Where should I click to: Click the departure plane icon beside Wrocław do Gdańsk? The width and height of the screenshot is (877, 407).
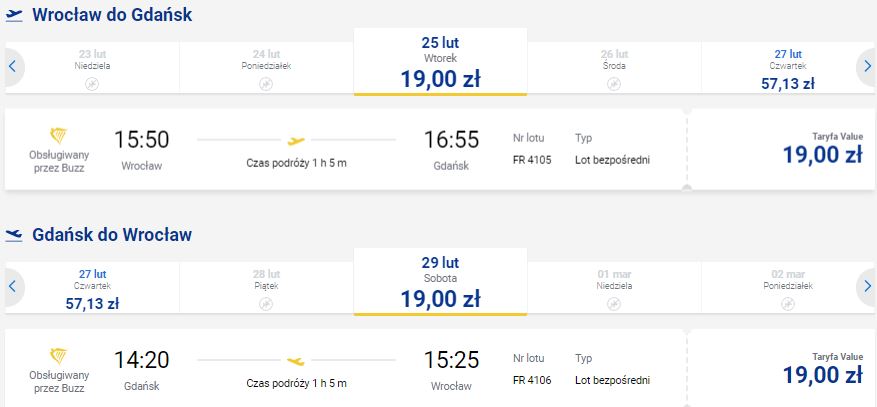coord(14,16)
